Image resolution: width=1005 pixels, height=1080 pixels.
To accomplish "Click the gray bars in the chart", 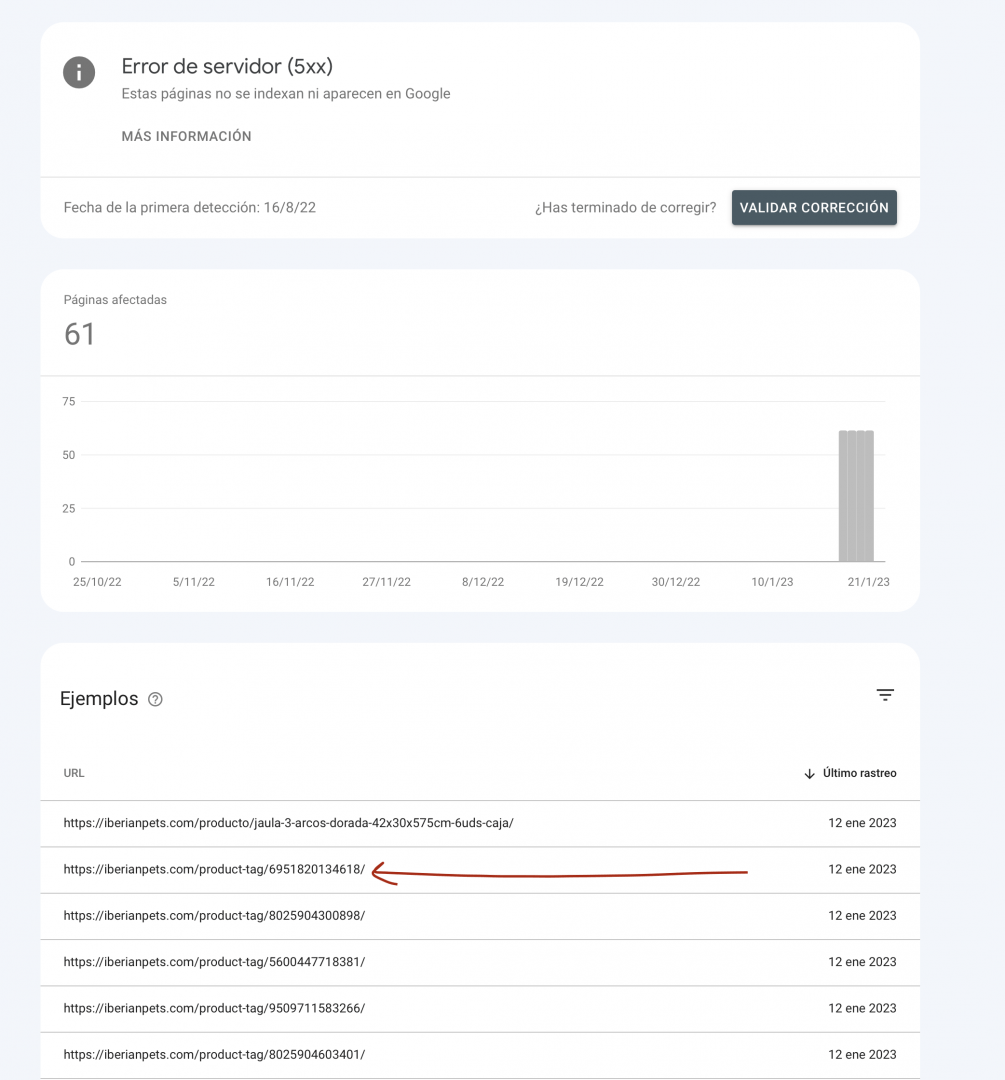I will [856, 496].
